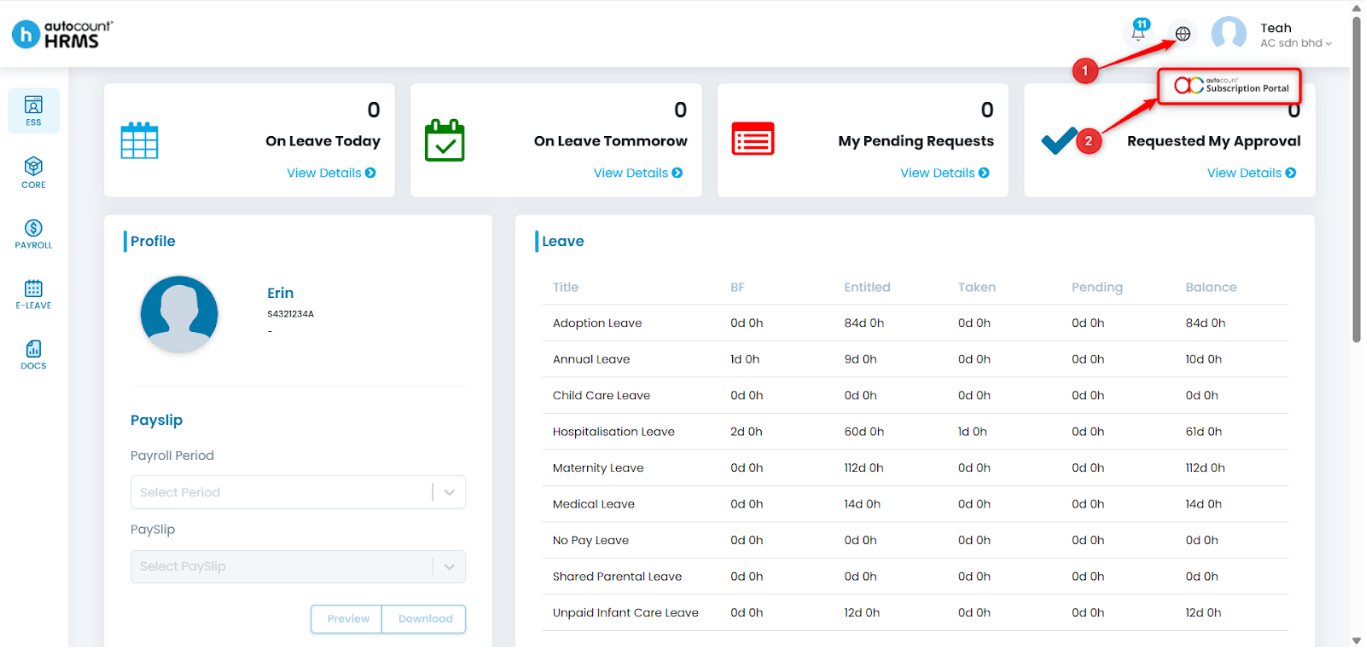
Task: Click the identity number S4321234A
Action: pos(290,314)
